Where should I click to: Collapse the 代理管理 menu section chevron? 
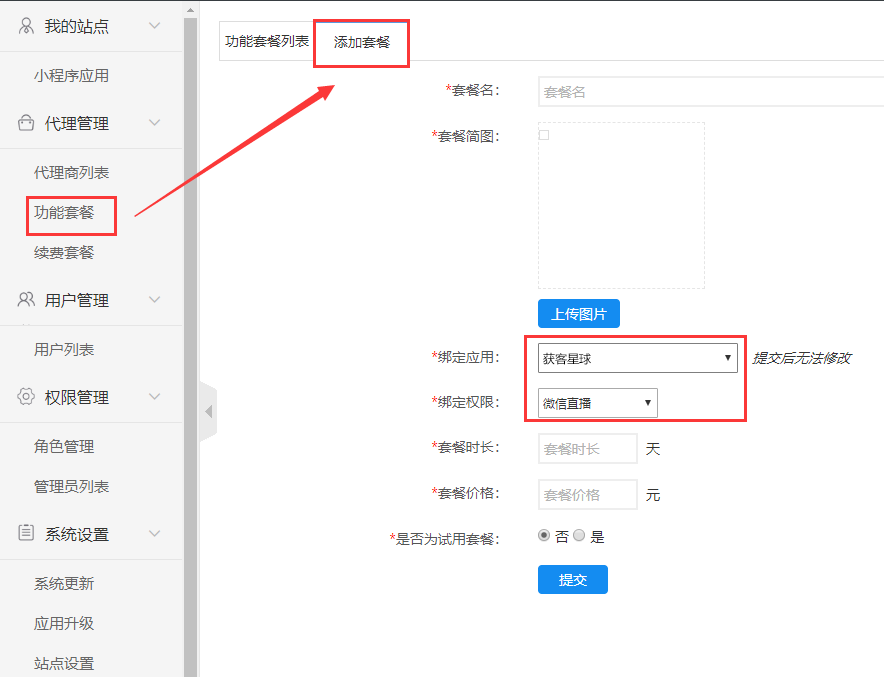(154, 123)
